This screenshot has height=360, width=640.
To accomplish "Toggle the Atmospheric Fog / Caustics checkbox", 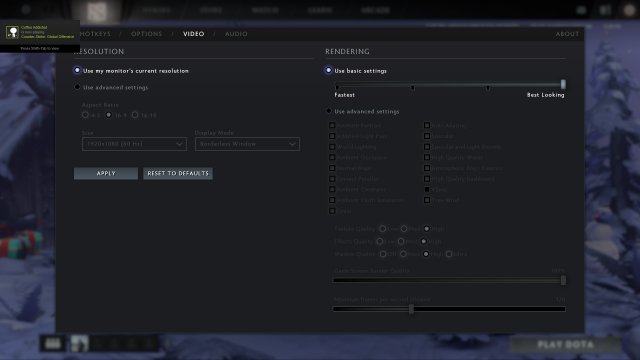I will [427, 168].
